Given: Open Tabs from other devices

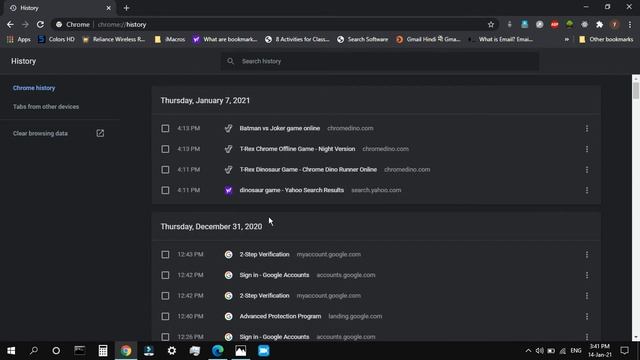Looking at the screenshot, I should pyautogui.click(x=46, y=107).
